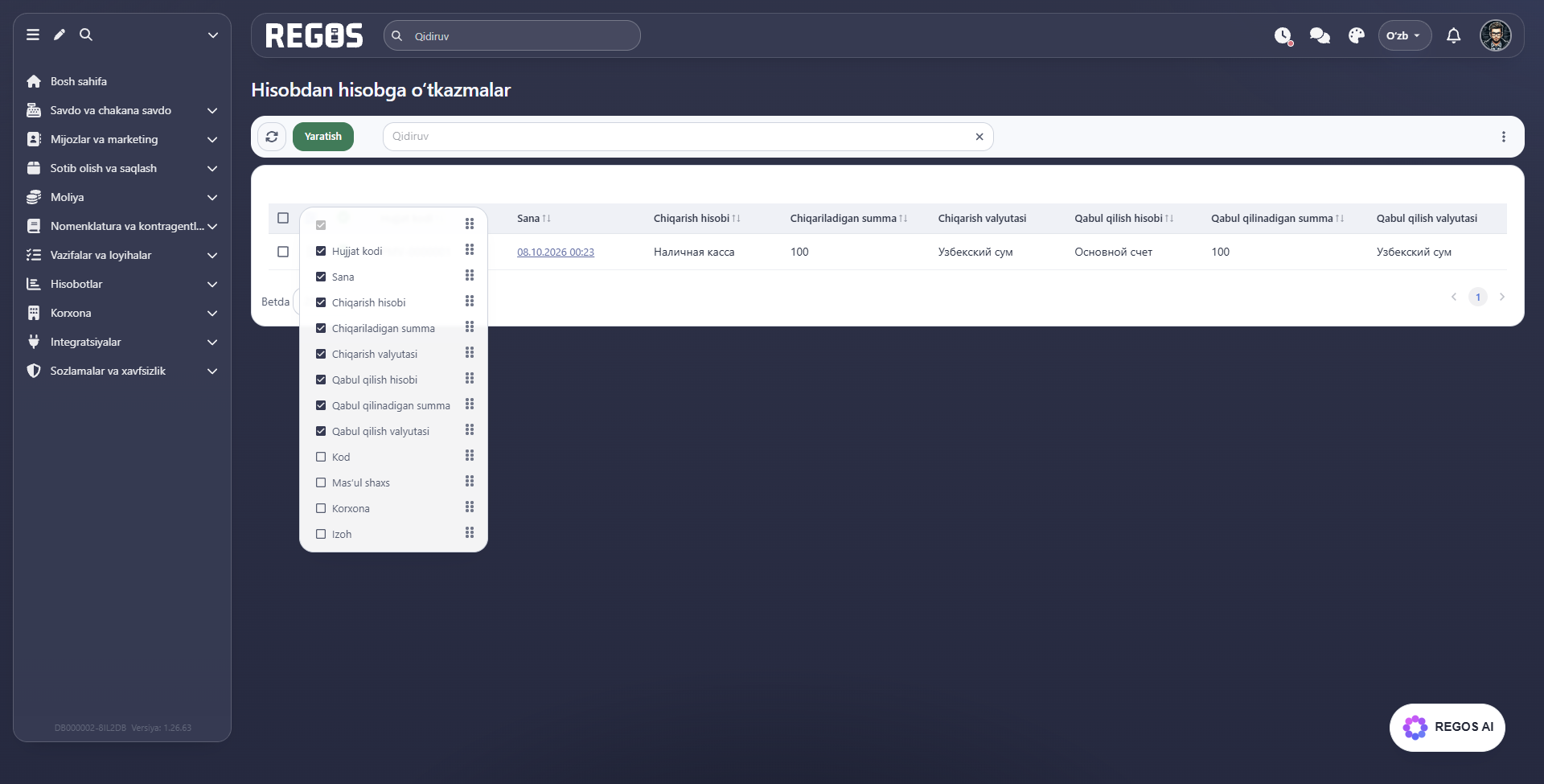
Task: Open the three-dot options menu on toolbar
Action: pos(1504,137)
